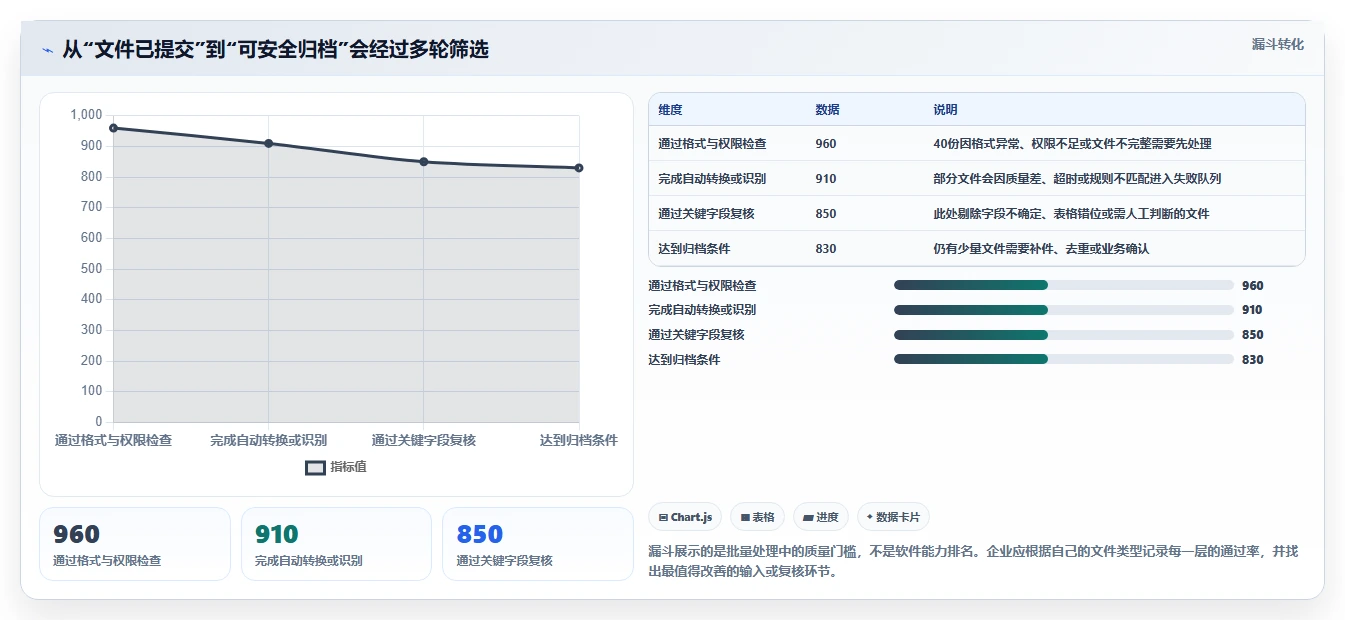Select the 表格 tag chip

coord(757,517)
